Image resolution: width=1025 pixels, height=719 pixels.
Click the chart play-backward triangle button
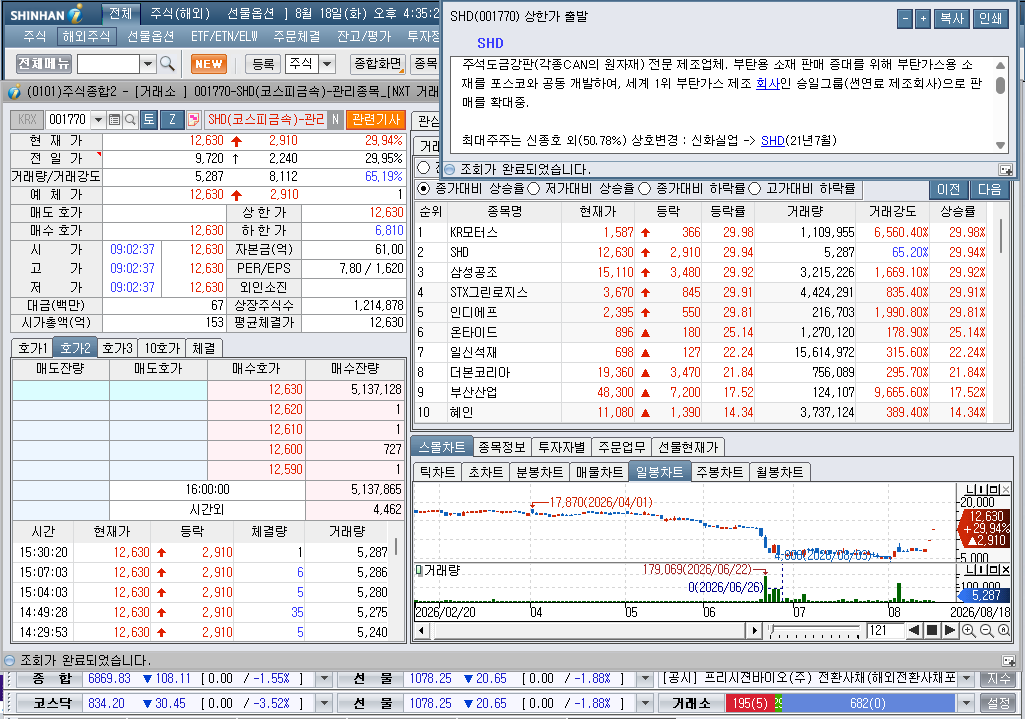915,631
